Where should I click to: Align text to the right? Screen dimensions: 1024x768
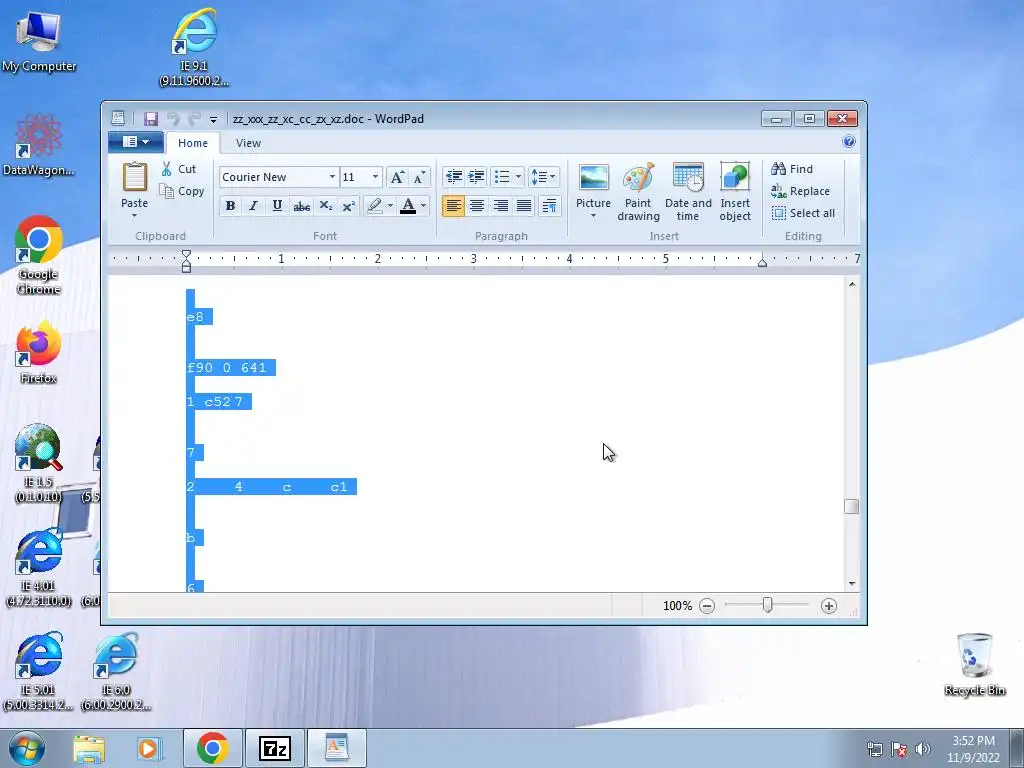point(500,206)
